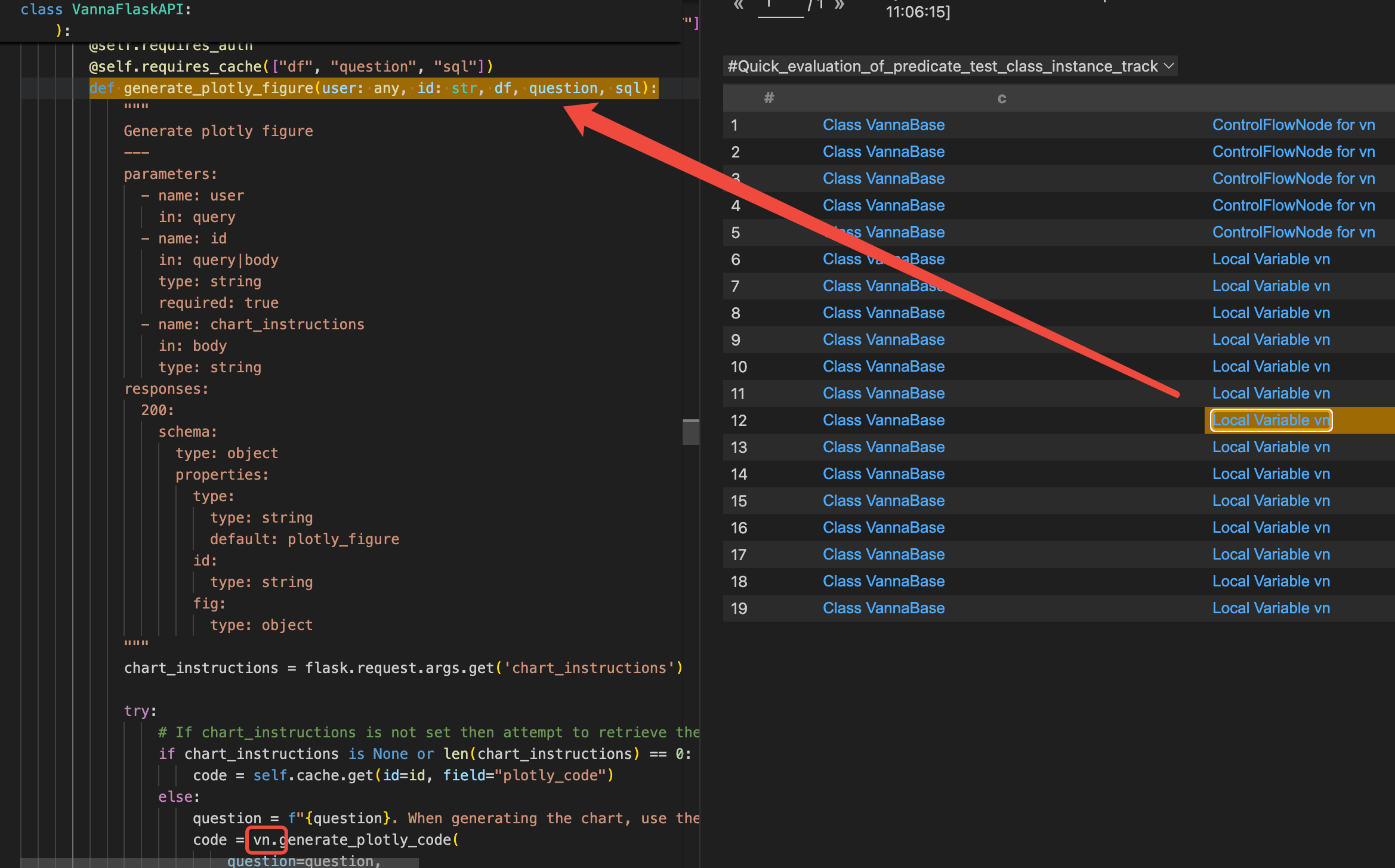
Task: Click the results page number field
Action: pyautogui.click(x=781, y=7)
